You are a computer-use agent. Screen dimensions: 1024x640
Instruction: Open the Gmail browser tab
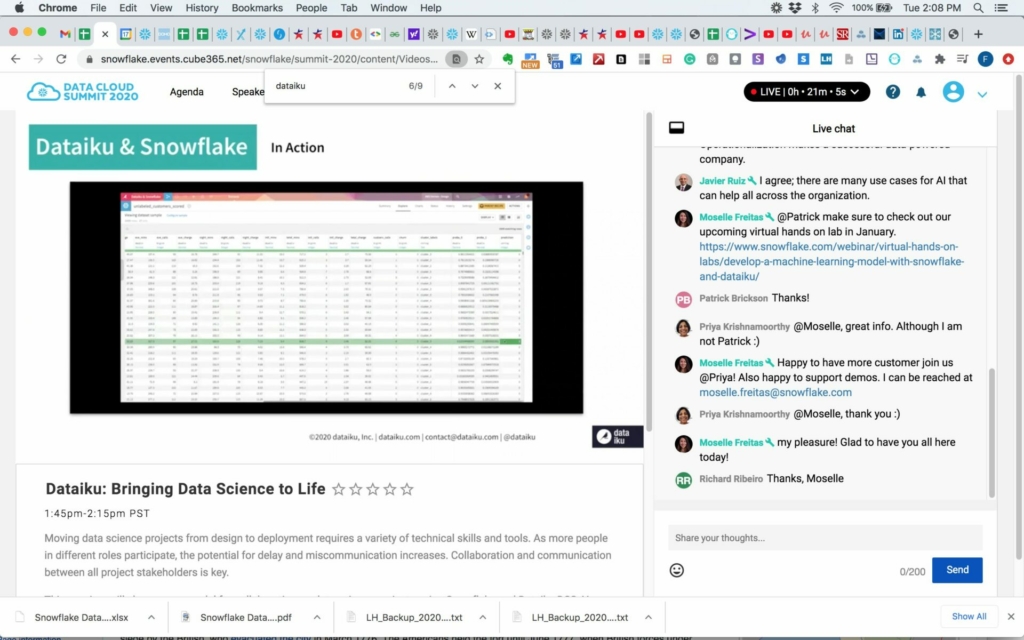click(x=65, y=34)
